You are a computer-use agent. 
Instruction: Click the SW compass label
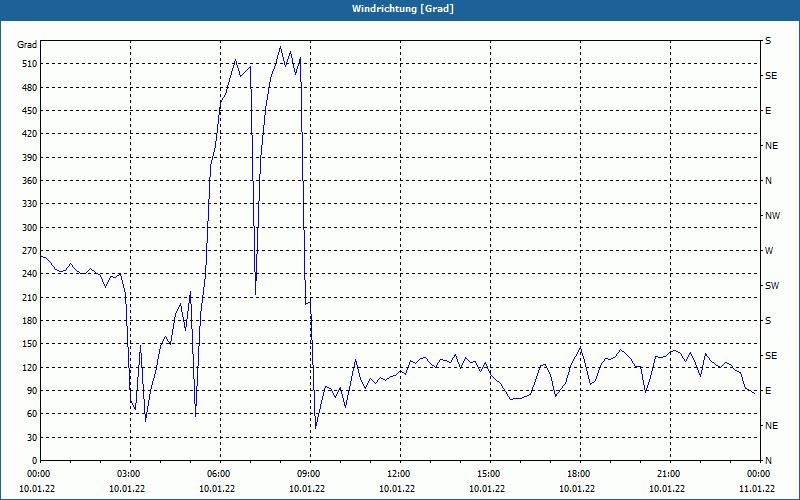coord(772,286)
